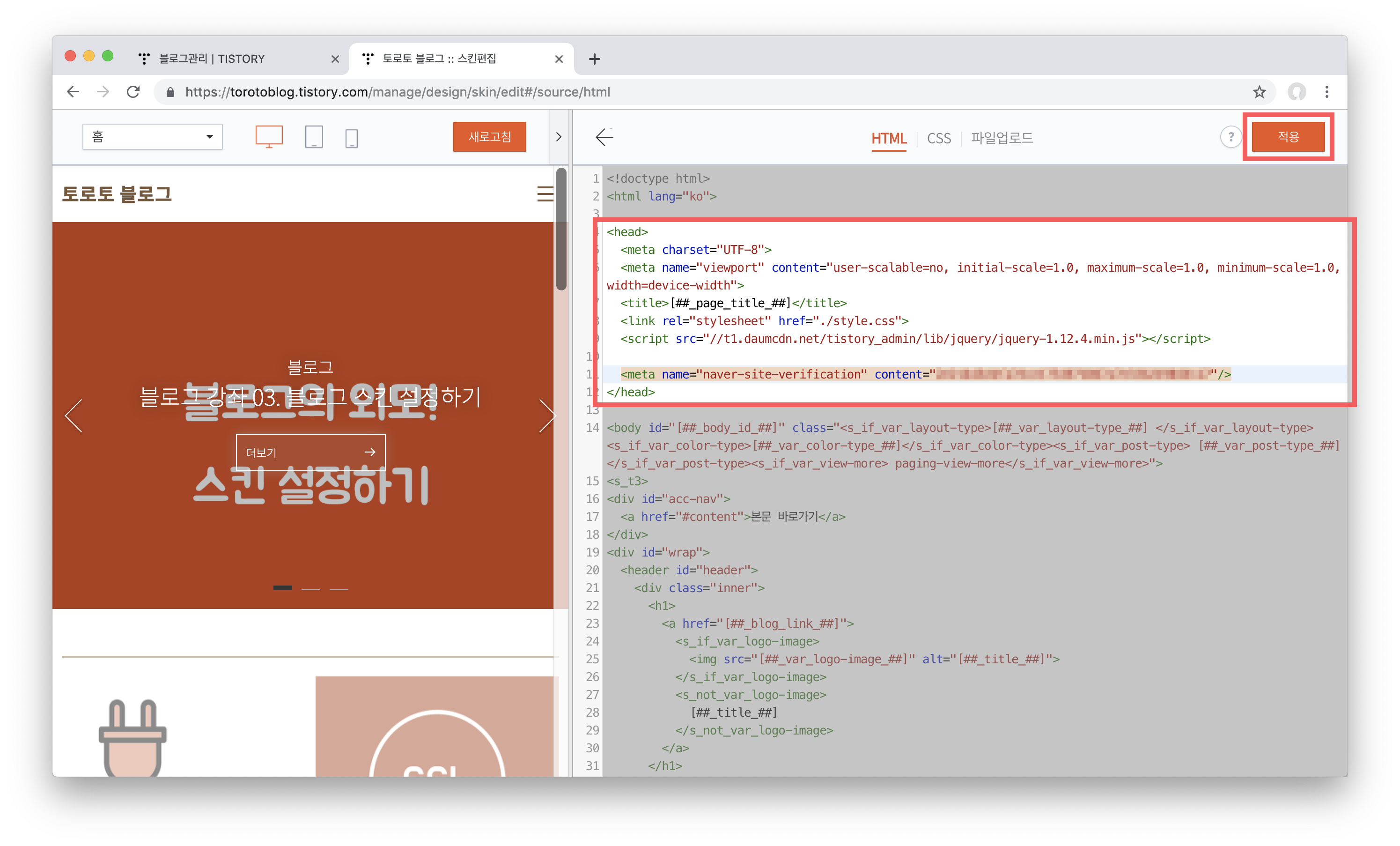
Task: Open the Chrome three-dot menu
Action: [1326, 92]
